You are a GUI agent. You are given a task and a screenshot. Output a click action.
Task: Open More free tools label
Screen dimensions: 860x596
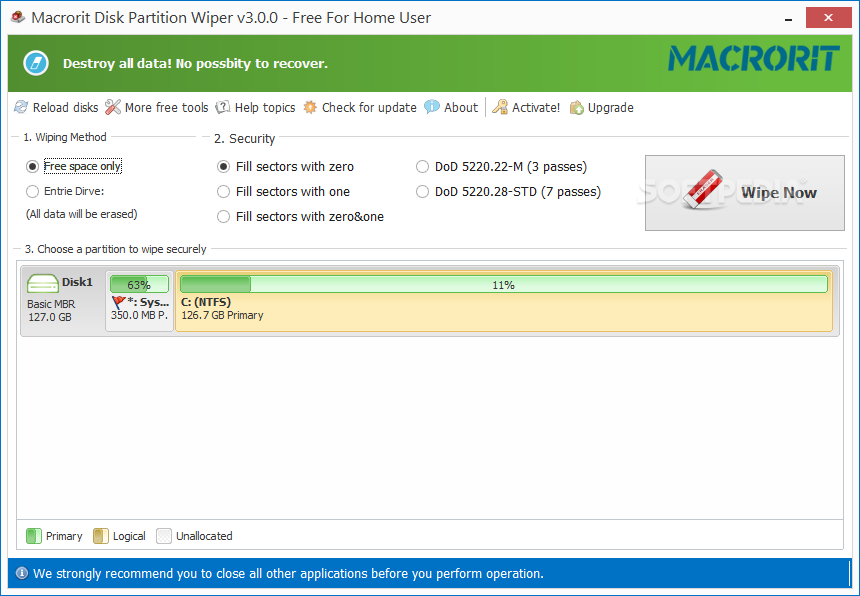(x=167, y=107)
